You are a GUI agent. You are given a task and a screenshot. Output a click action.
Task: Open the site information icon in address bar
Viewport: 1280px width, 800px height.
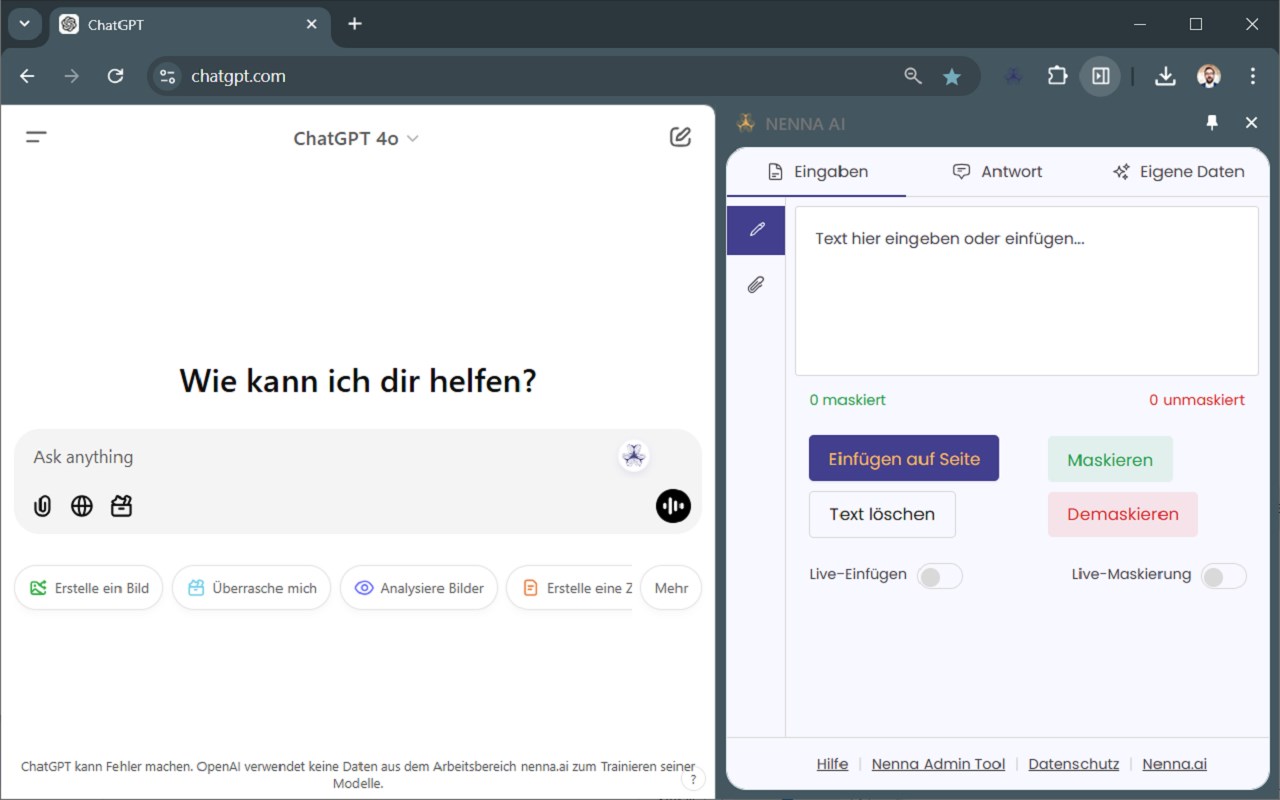(x=167, y=76)
